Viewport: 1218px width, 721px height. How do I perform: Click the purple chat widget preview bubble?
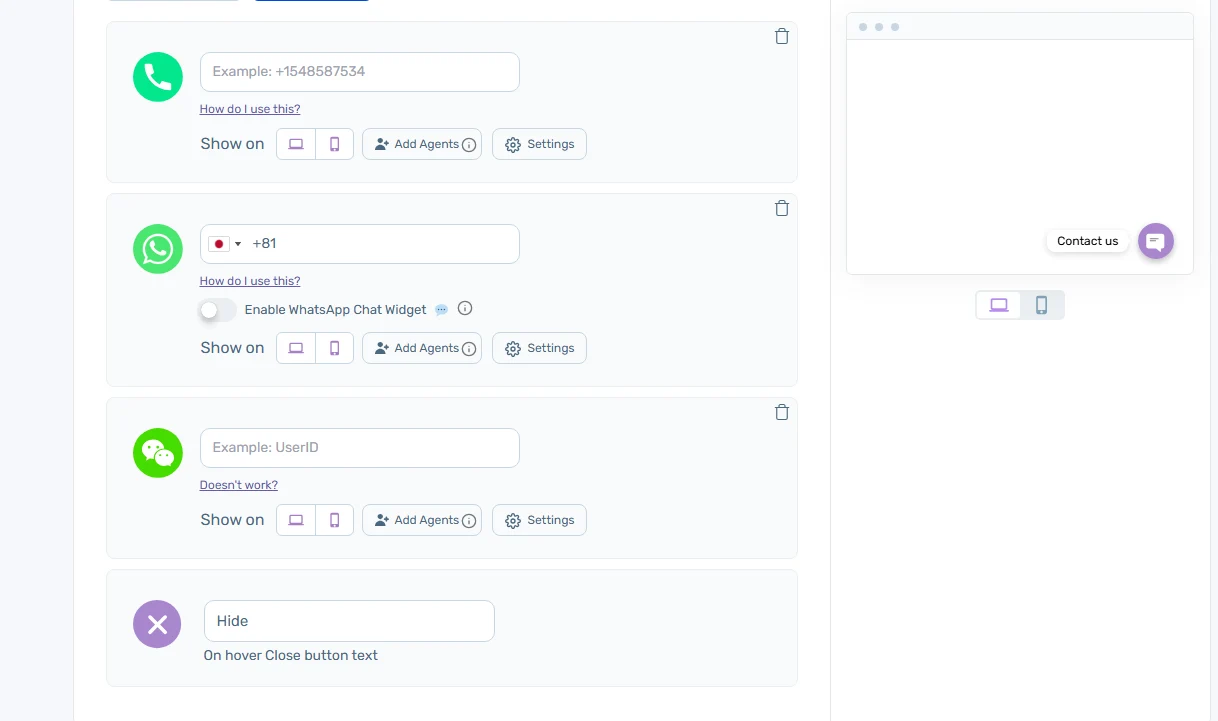1155,241
